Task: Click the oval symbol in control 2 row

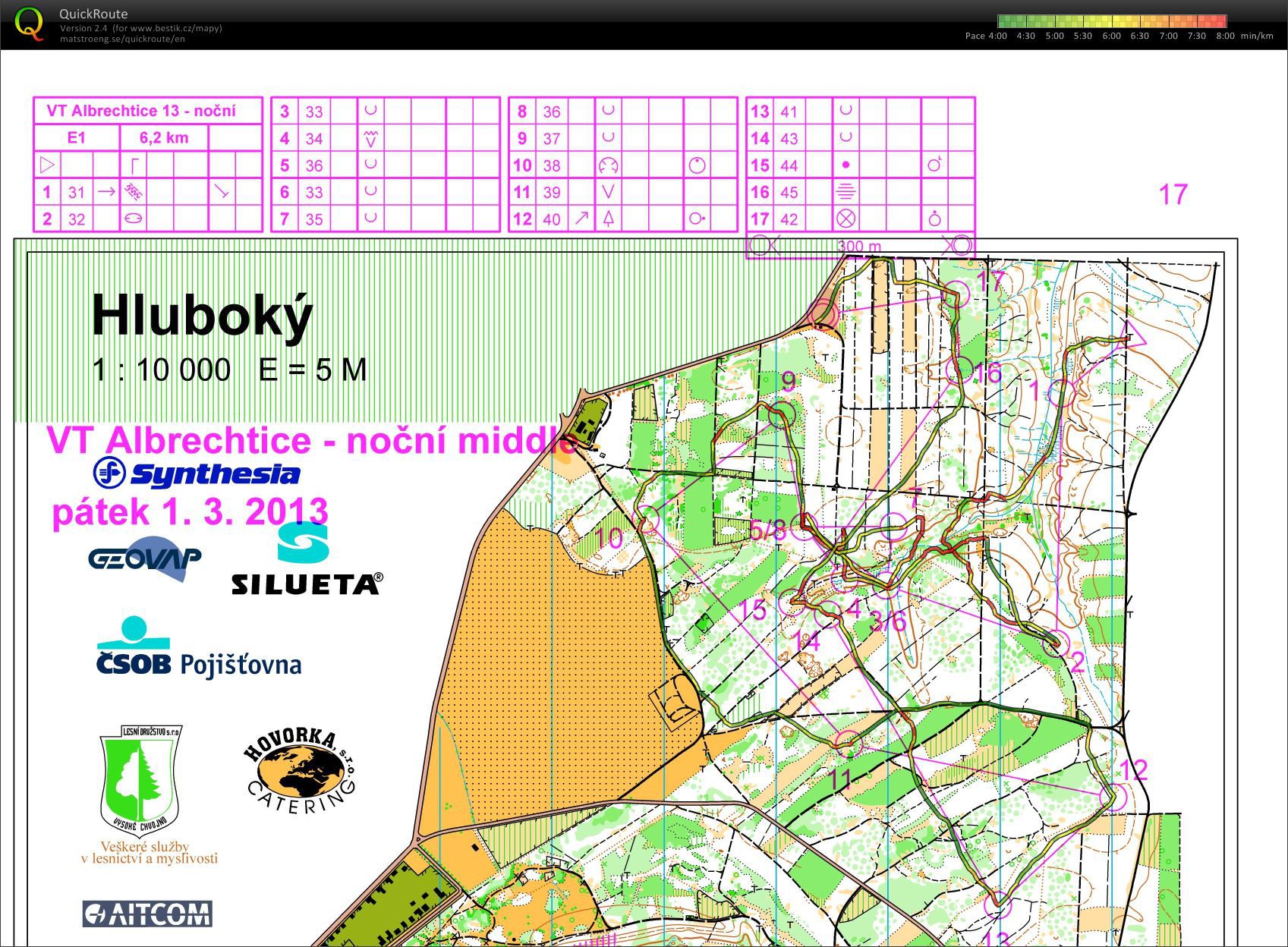Action: click(x=134, y=219)
